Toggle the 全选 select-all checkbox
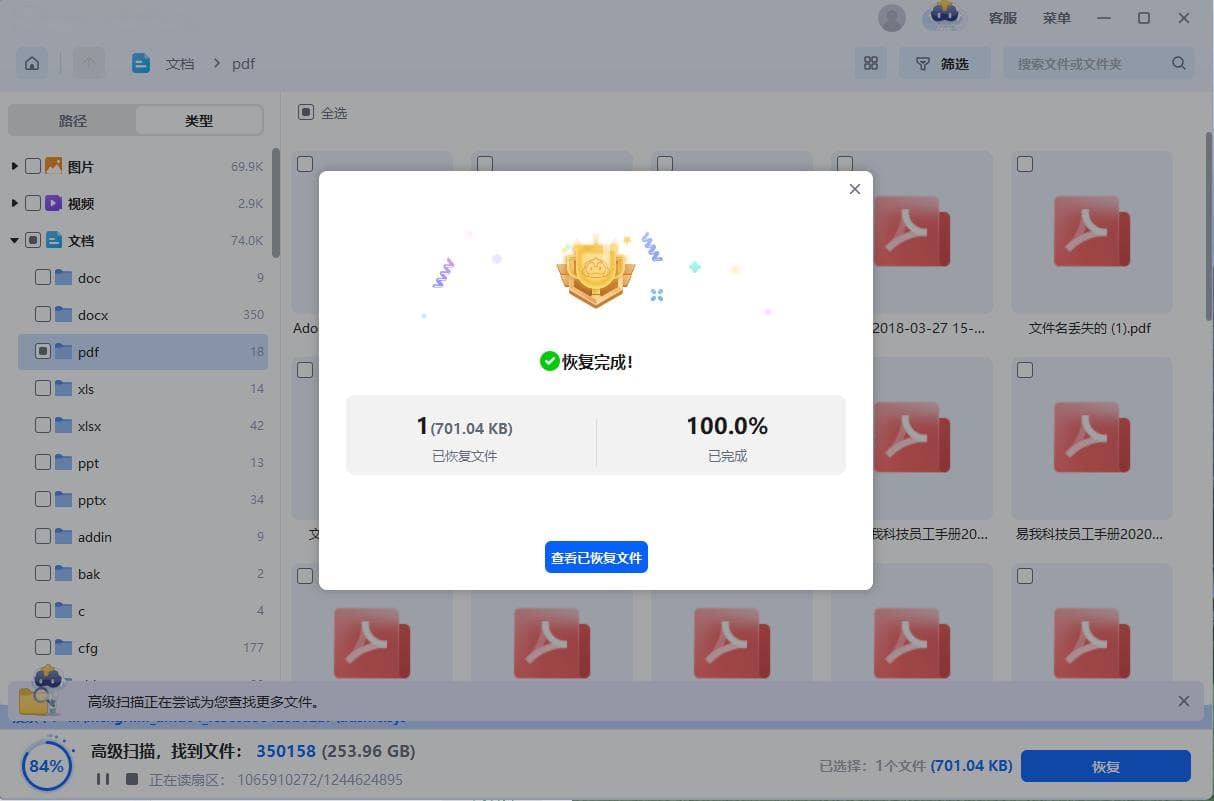The image size is (1214, 801). pos(305,112)
